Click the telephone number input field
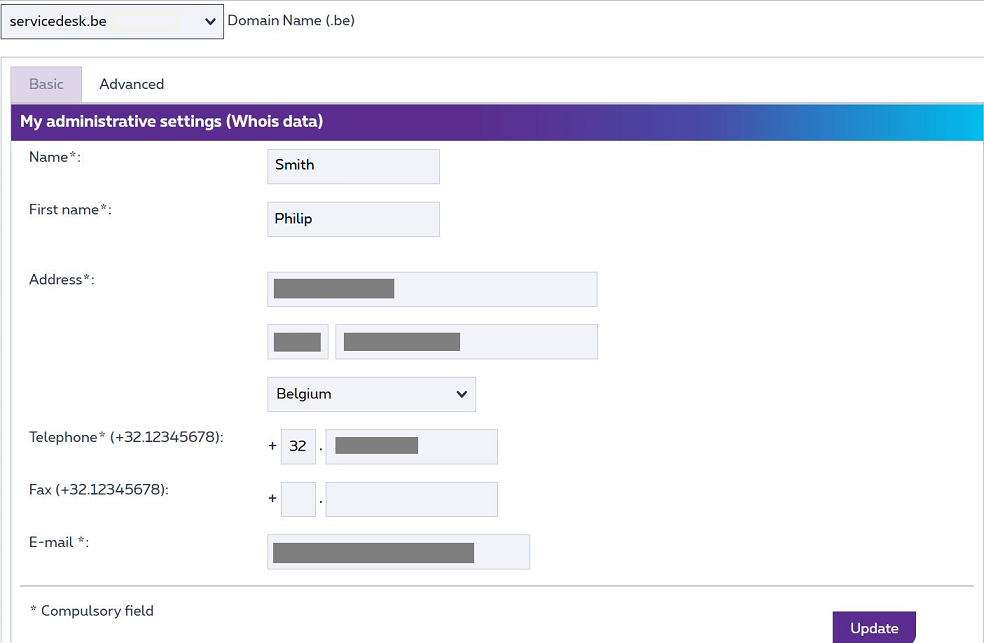The height and width of the screenshot is (643, 984). [411, 446]
